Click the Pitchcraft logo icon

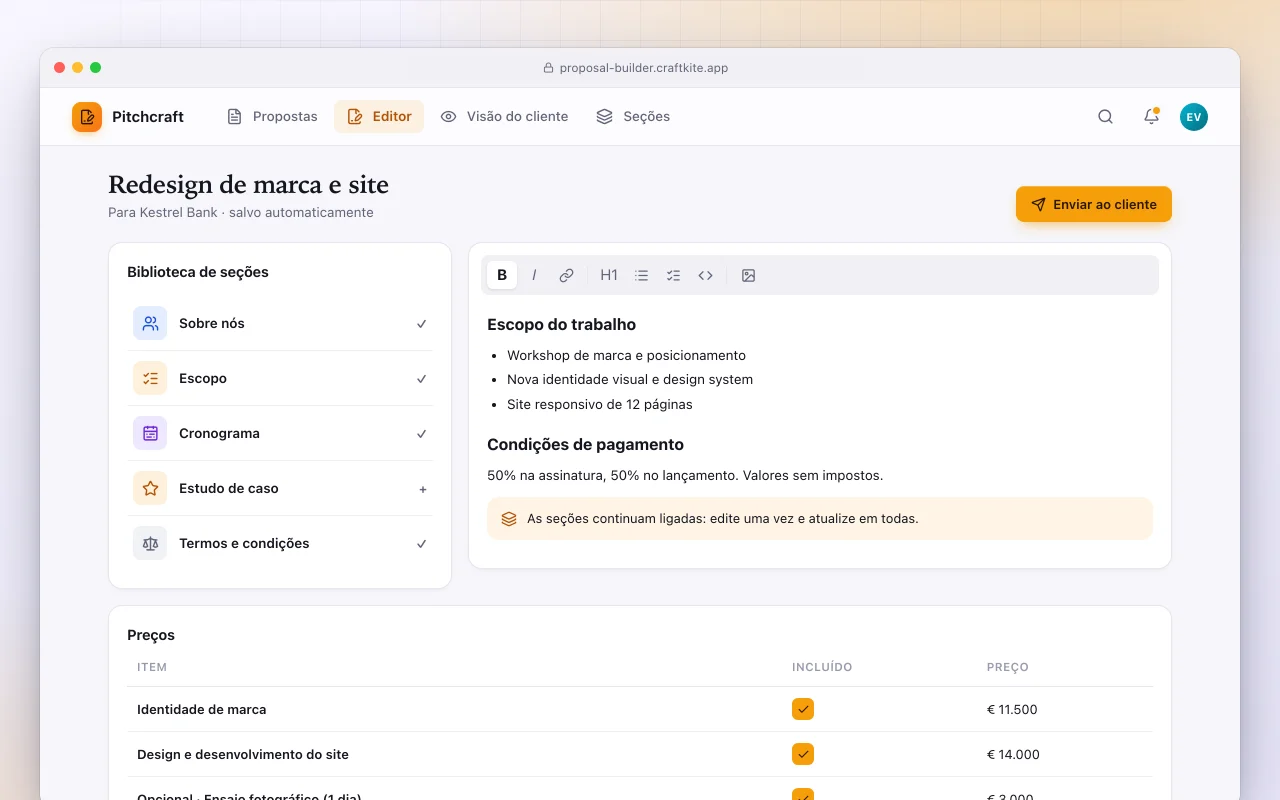pos(87,117)
